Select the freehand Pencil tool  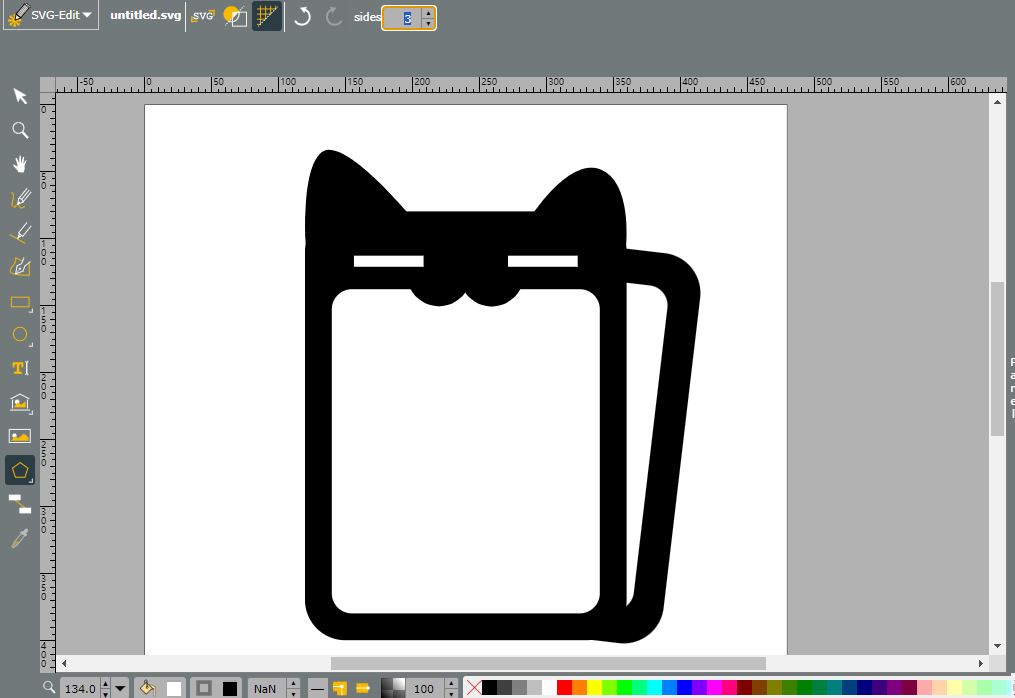tap(20, 198)
